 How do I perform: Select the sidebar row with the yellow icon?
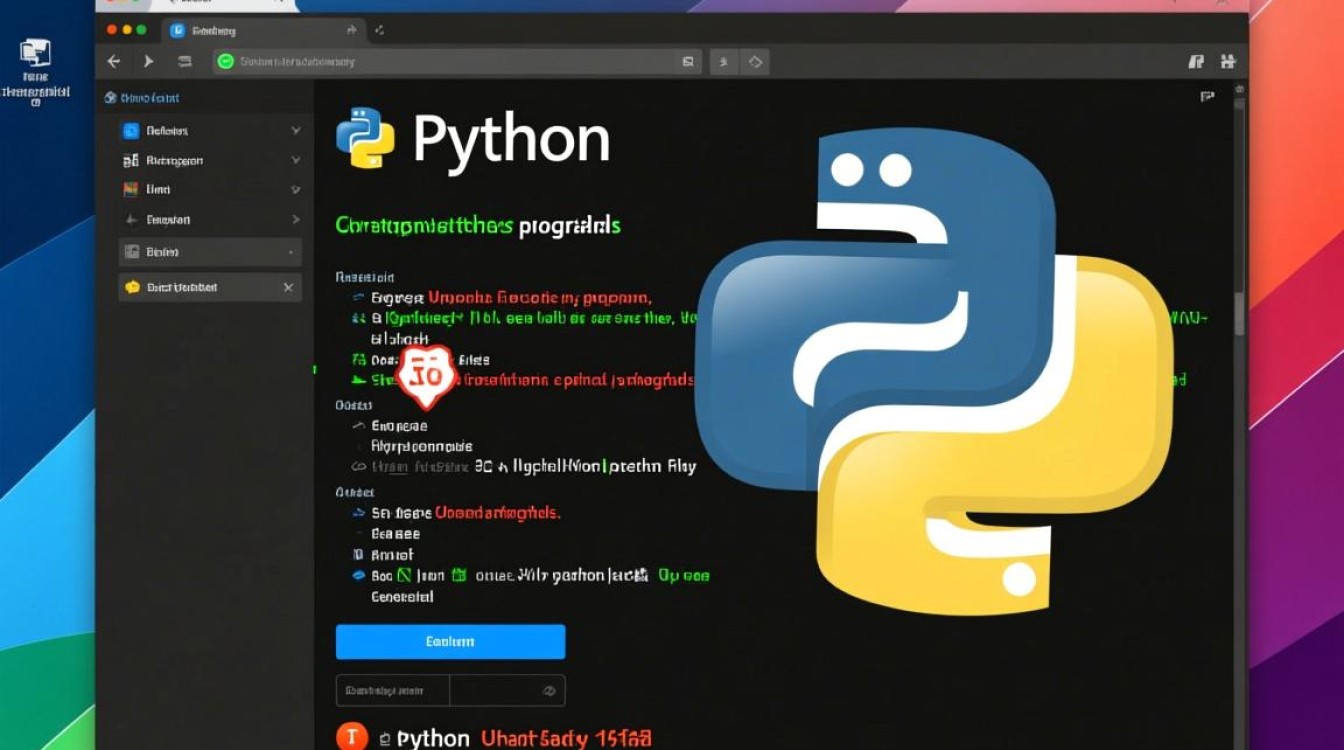click(x=210, y=287)
